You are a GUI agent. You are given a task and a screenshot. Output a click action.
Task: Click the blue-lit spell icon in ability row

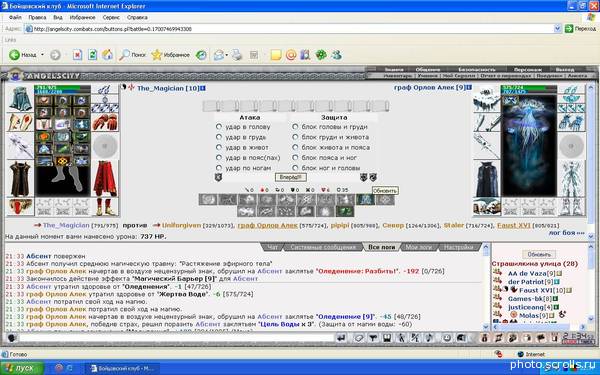click(x=365, y=199)
